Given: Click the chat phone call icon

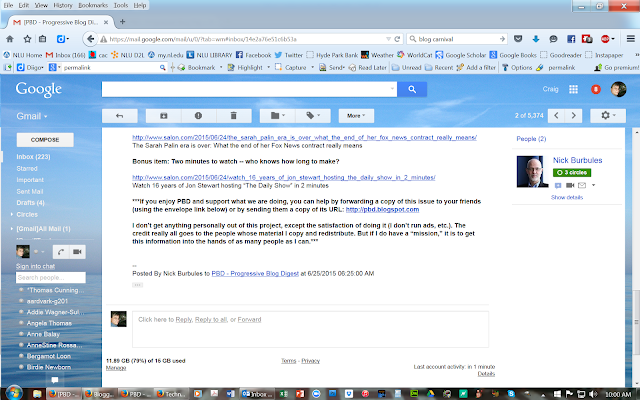Looking at the screenshot, I should tap(61, 252).
